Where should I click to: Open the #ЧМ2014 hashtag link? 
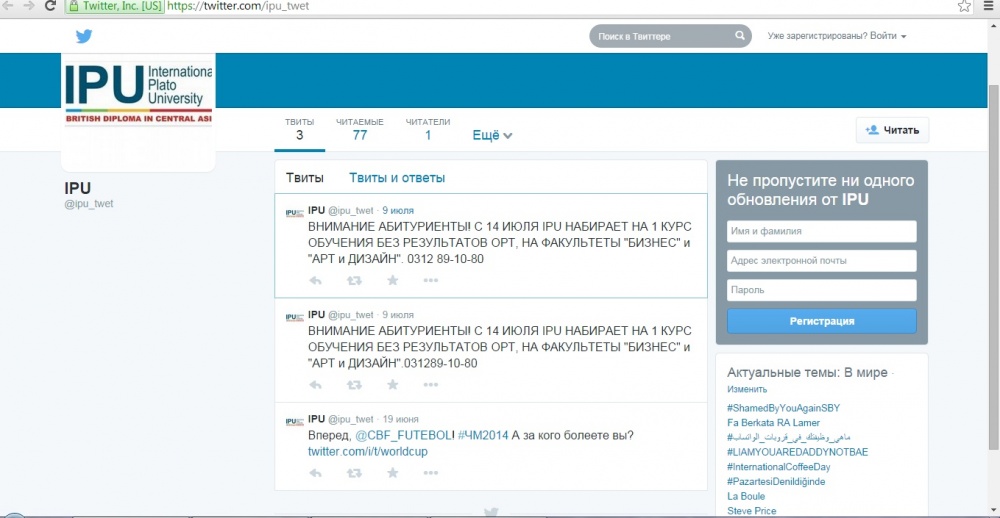pyautogui.click(x=483, y=436)
